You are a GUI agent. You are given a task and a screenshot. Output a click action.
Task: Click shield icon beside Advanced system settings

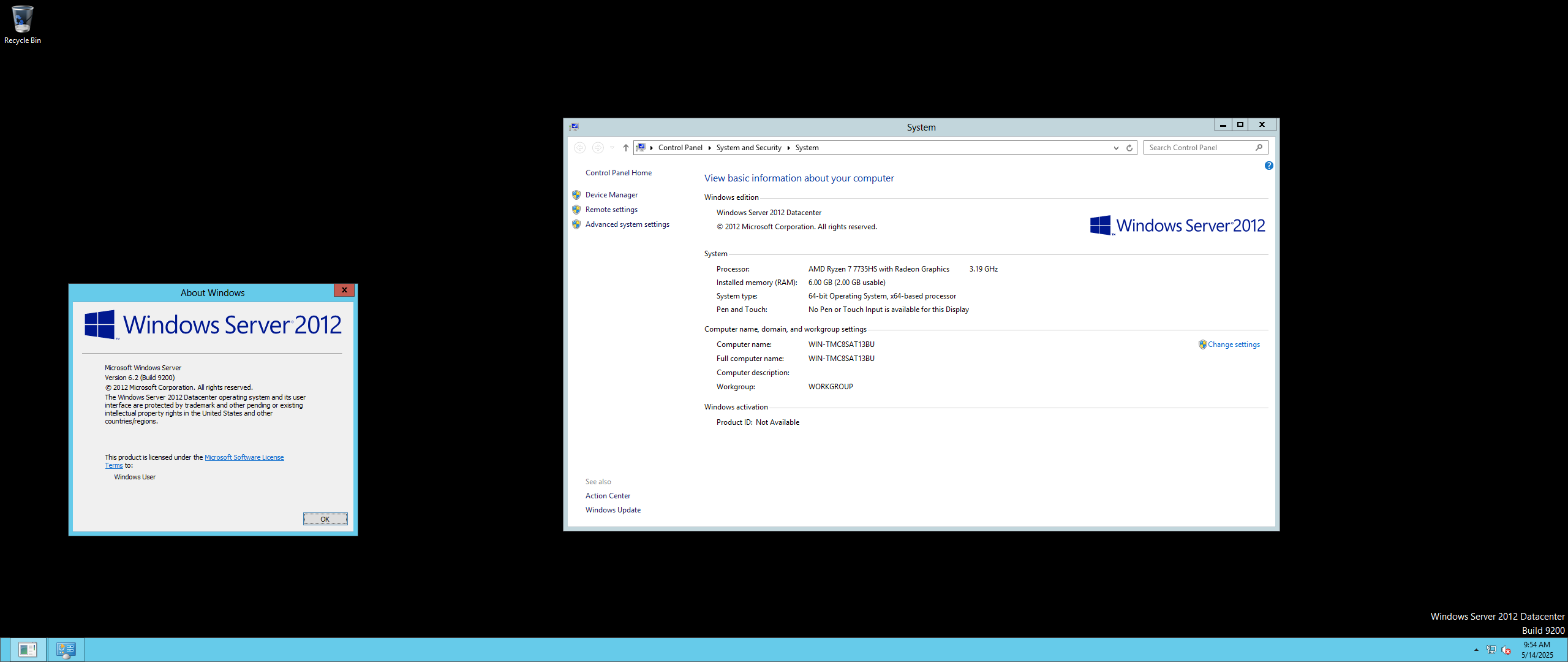576,224
